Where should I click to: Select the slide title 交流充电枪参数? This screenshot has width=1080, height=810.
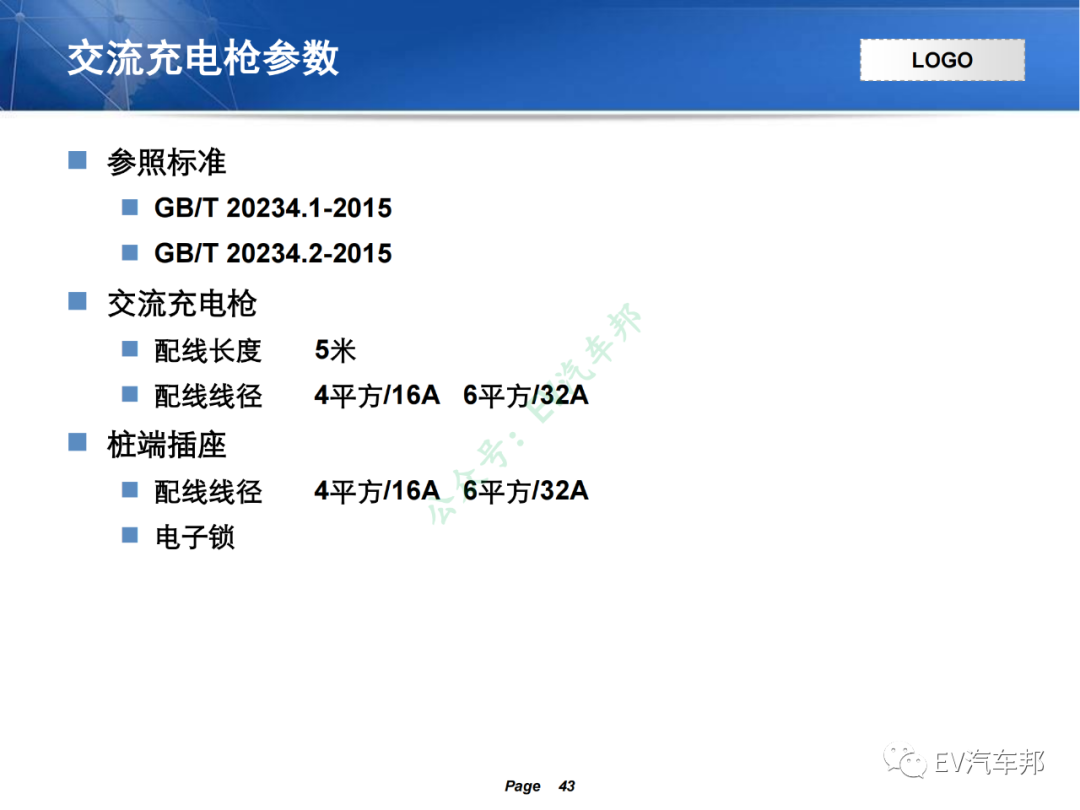[204, 58]
